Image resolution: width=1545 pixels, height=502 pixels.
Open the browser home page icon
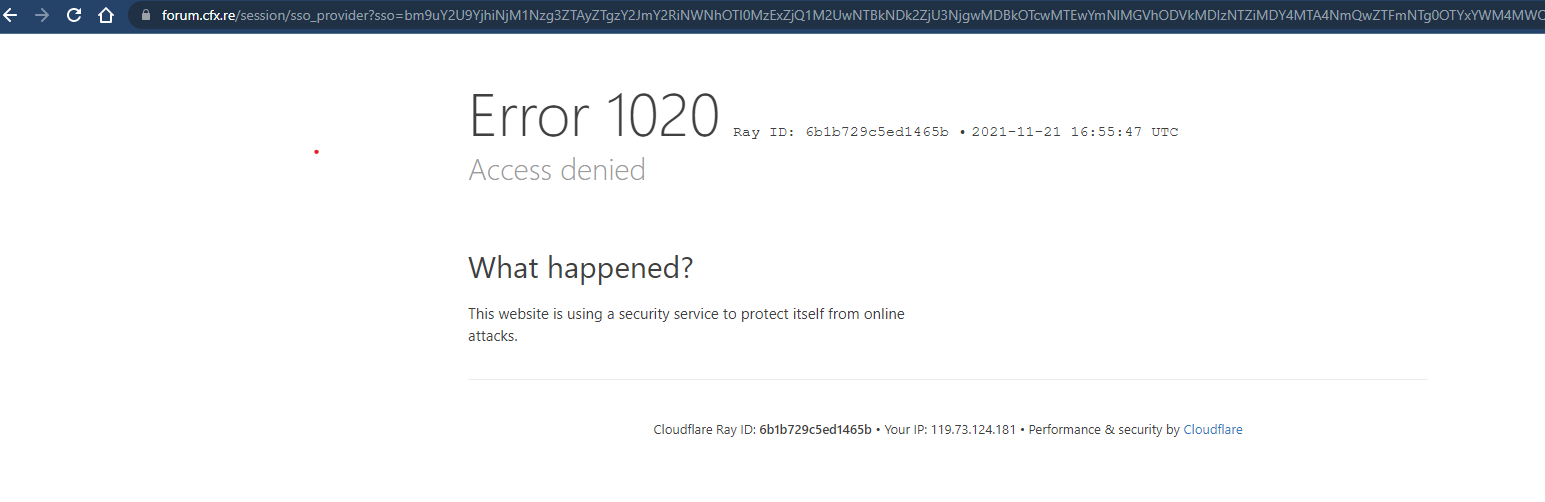[106, 15]
